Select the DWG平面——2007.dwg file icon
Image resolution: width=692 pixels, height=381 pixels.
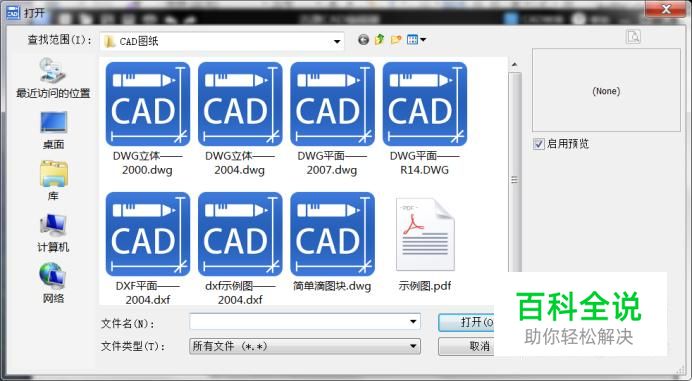click(x=332, y=104)
